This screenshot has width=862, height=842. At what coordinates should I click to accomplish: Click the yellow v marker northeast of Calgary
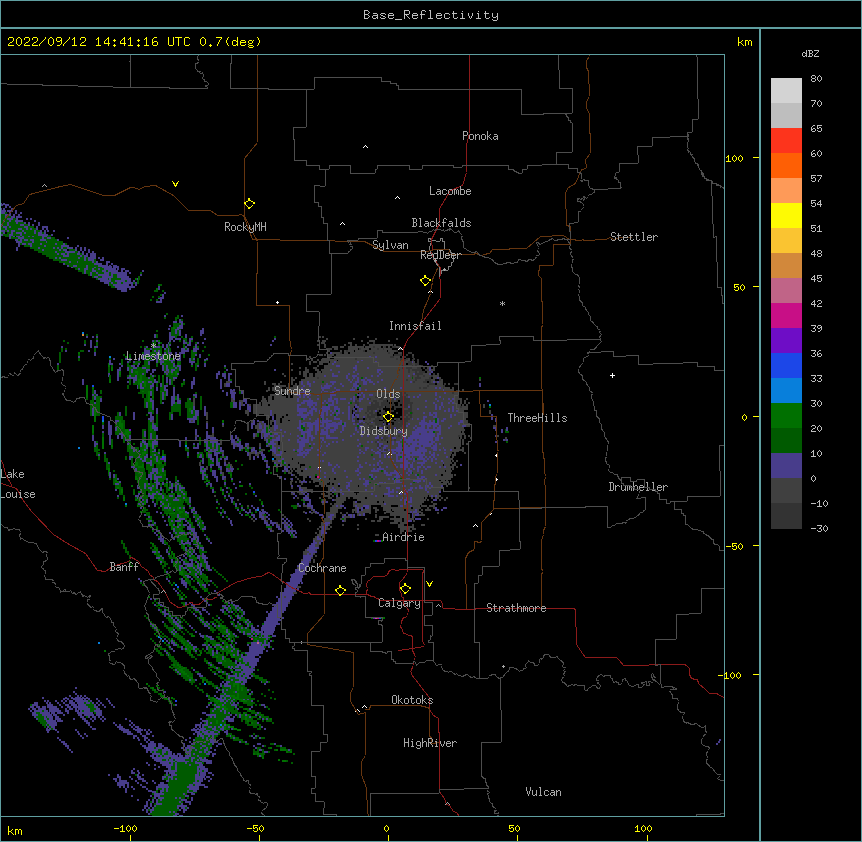tap(429, 584)
